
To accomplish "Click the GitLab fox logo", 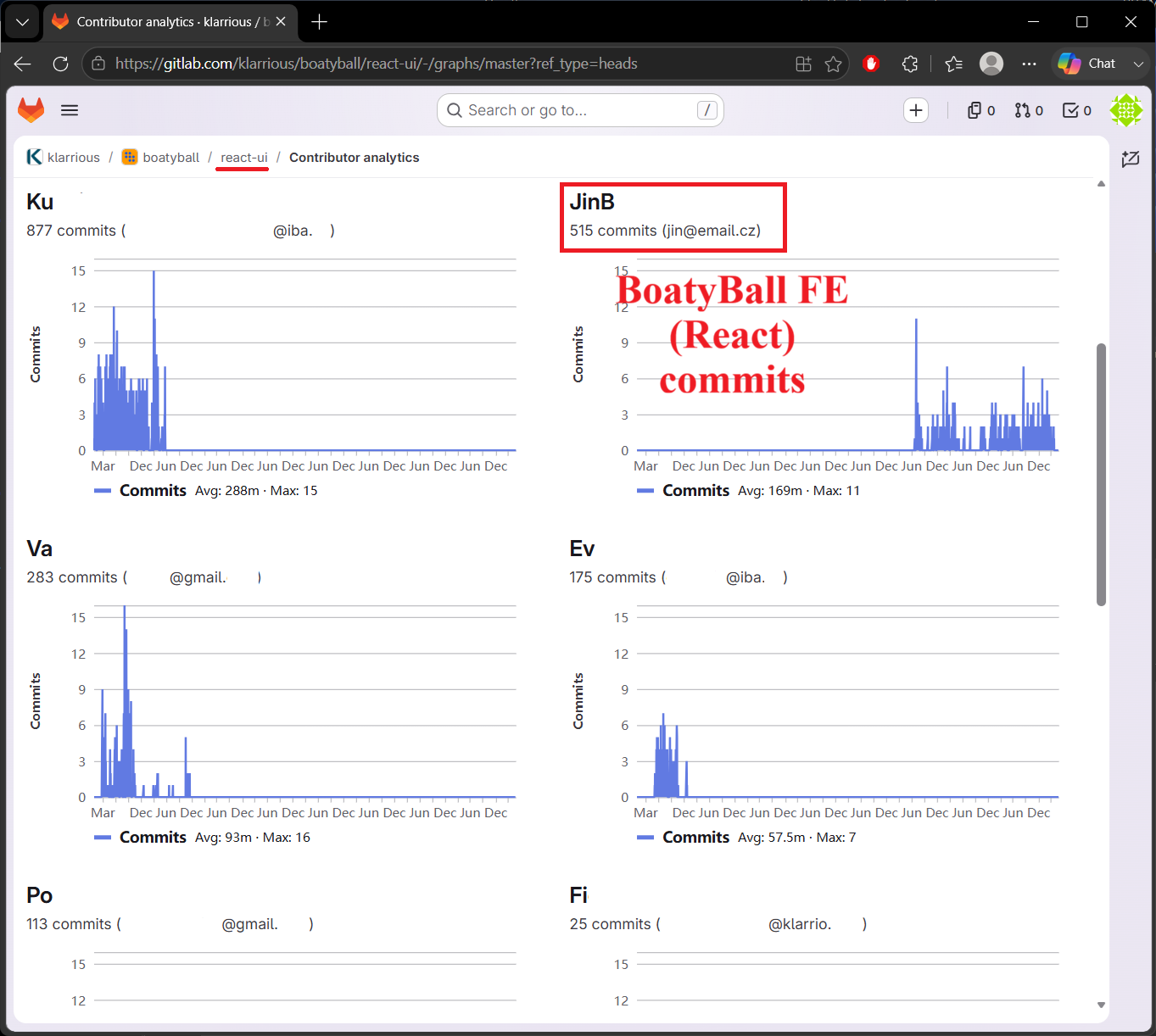I will pyautogui.click(x=31, y=110).
